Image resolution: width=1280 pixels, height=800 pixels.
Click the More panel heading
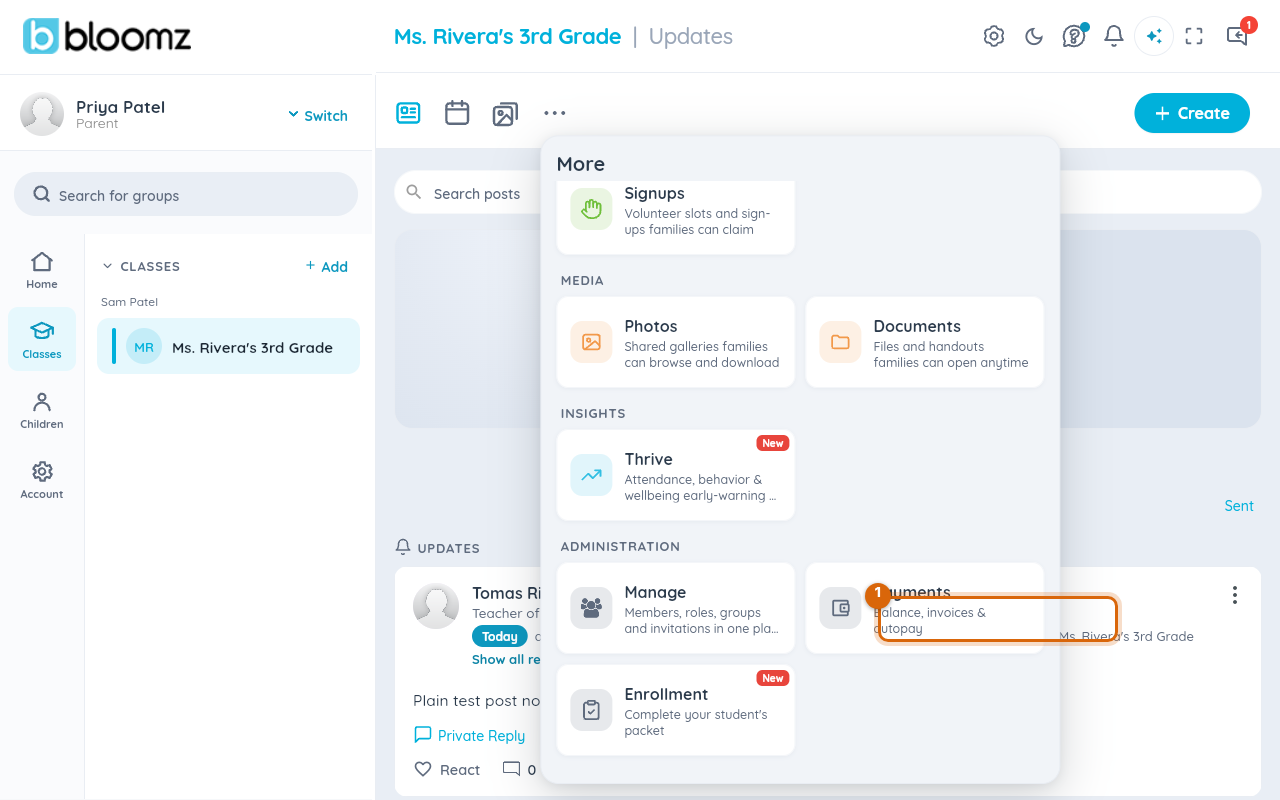[x=581, y=163]
